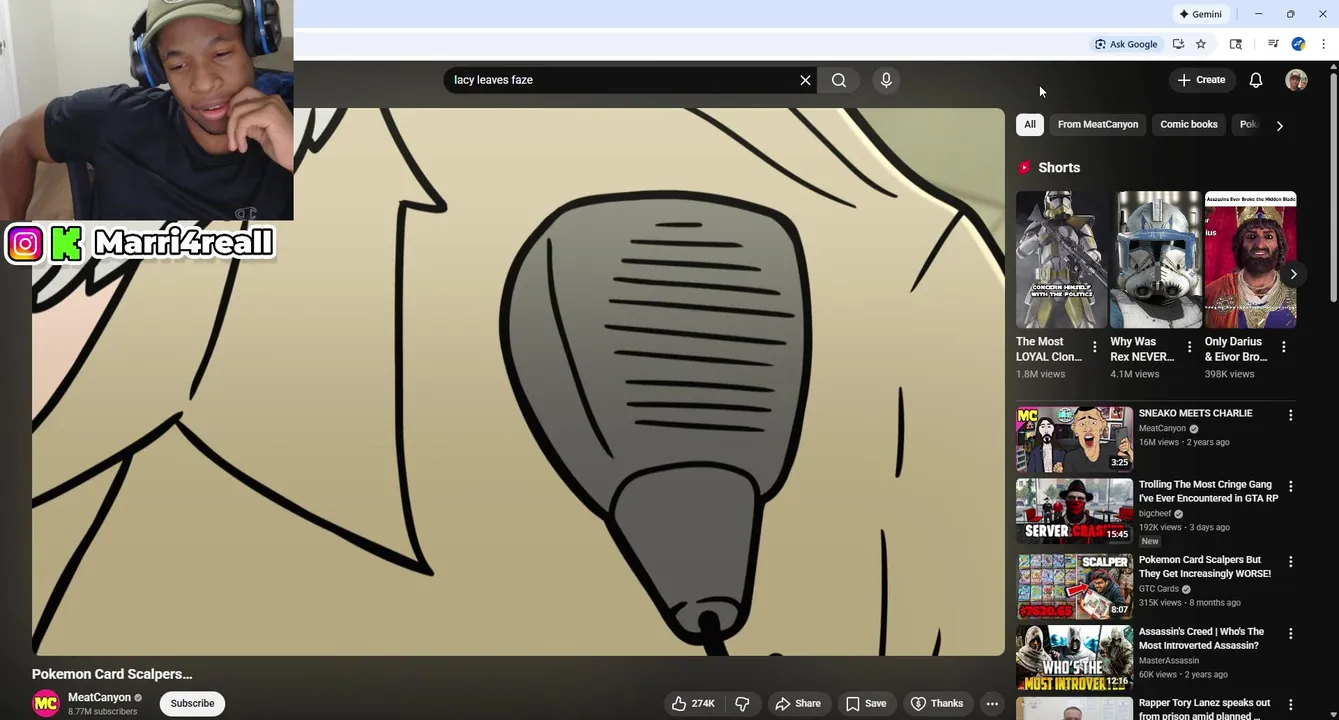Subscribe to MeatCanyon
This screenshot has width=1339, height=720.
(x=192, y=704)
